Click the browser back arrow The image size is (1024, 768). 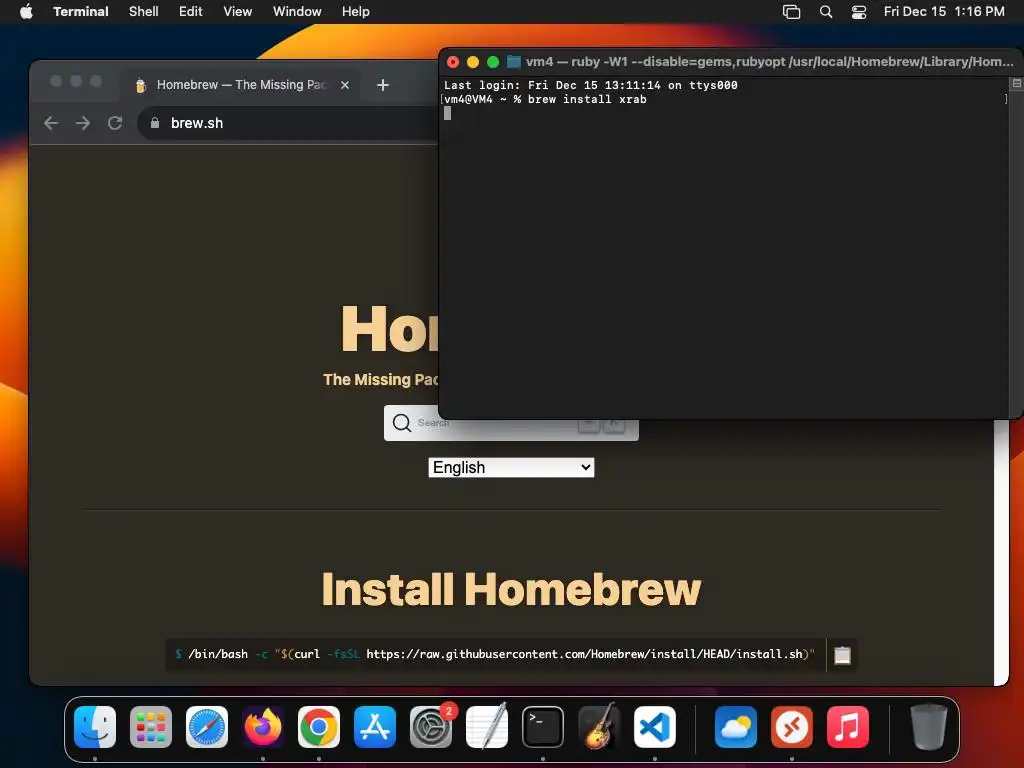pos(51,123)
